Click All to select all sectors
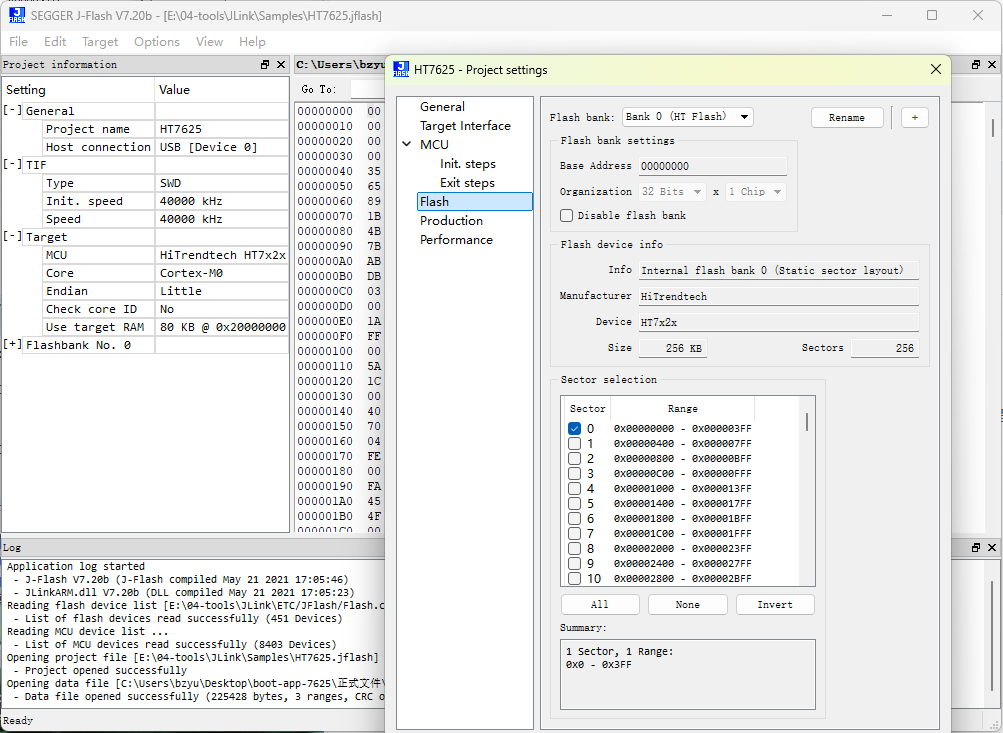Viewport: 1003px width, 733px height. [600, 604]
